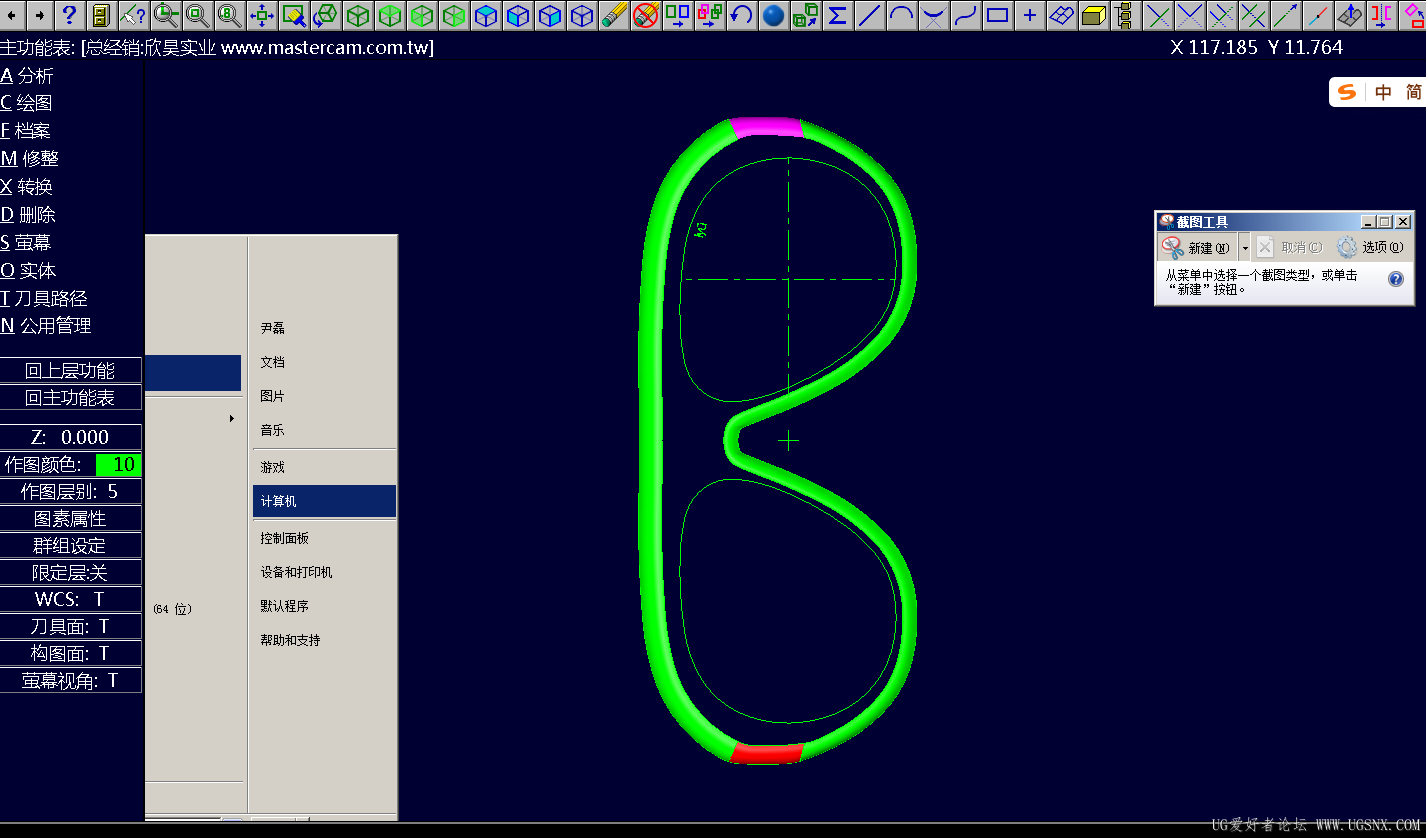Viewport: 1426px width, 838px height.
Task: Choose the straight line drawing tool
Action: coord(870,15)
